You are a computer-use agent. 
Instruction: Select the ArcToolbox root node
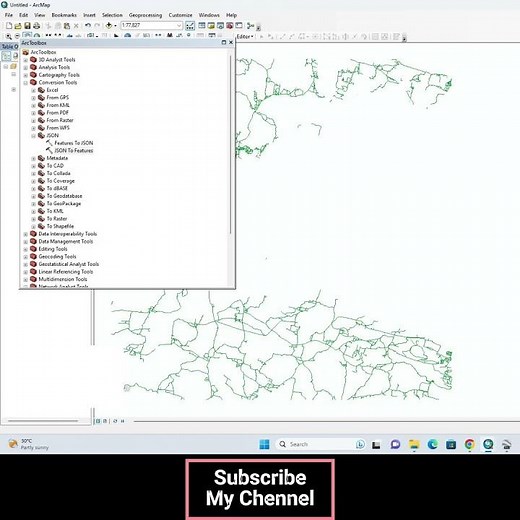(39, 52)
